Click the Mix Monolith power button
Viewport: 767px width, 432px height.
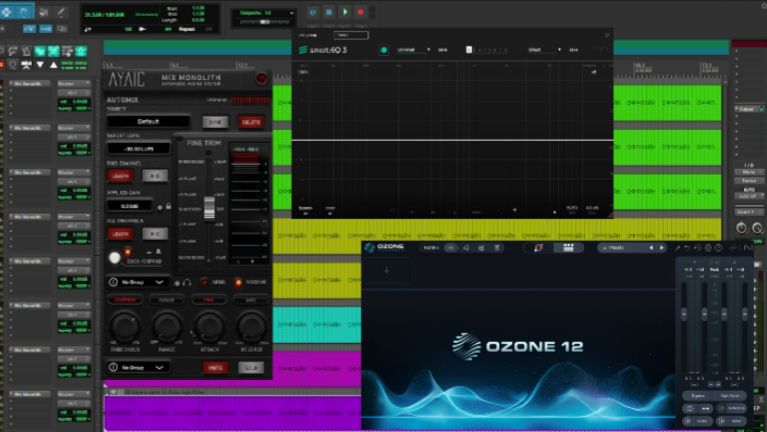[262, 78]
